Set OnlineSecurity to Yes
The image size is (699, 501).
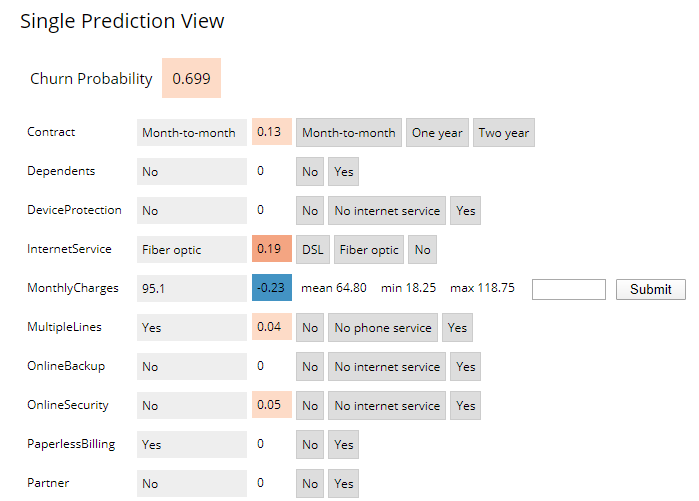465,406
